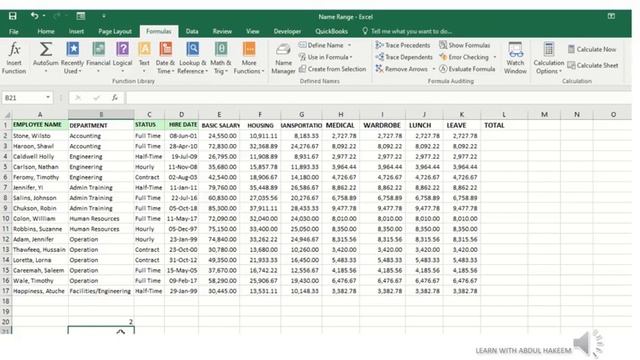Select hire date cell 11-May-17
This screenshot has width=640, height=360.
click(x=181, y=218)
